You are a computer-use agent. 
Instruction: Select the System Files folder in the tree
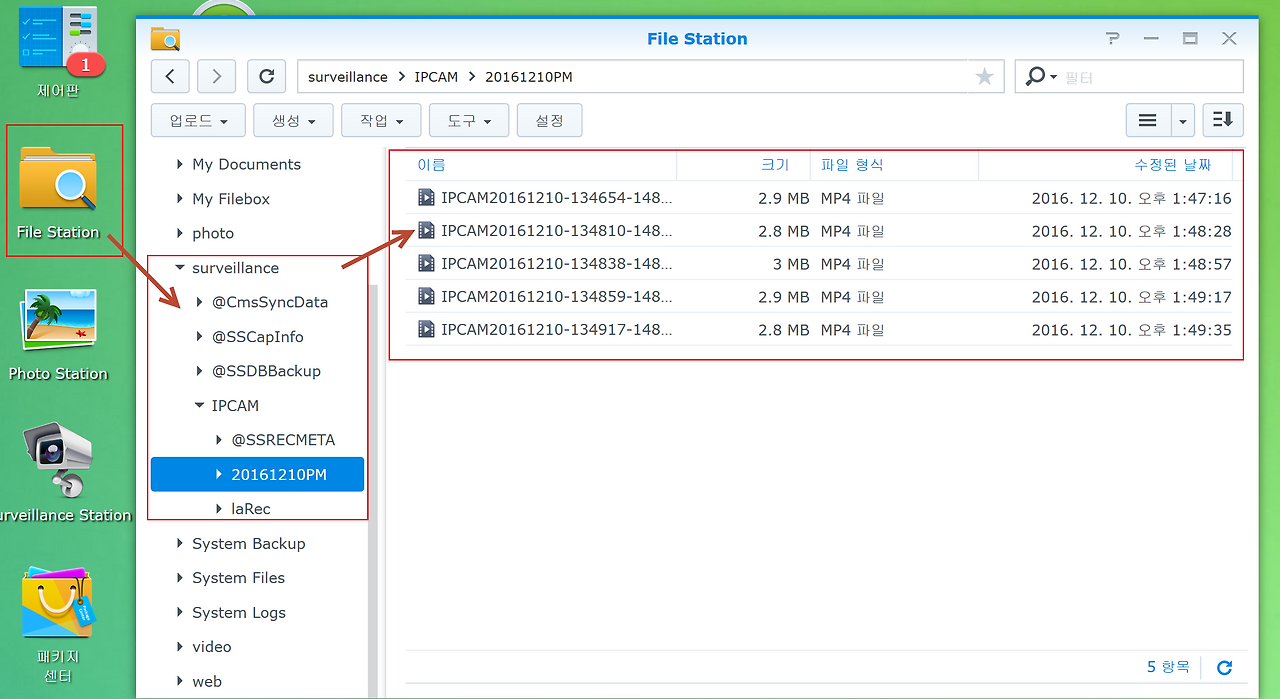point(239,578)
